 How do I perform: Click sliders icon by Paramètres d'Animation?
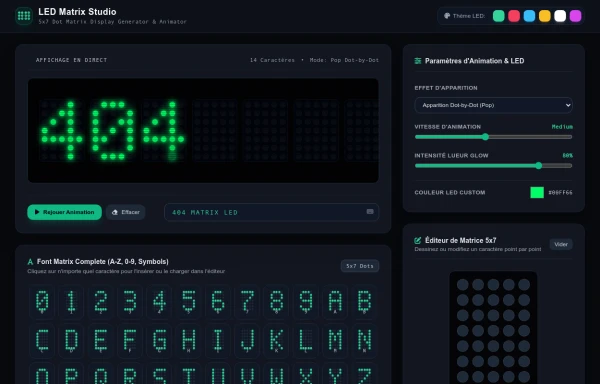418,61
